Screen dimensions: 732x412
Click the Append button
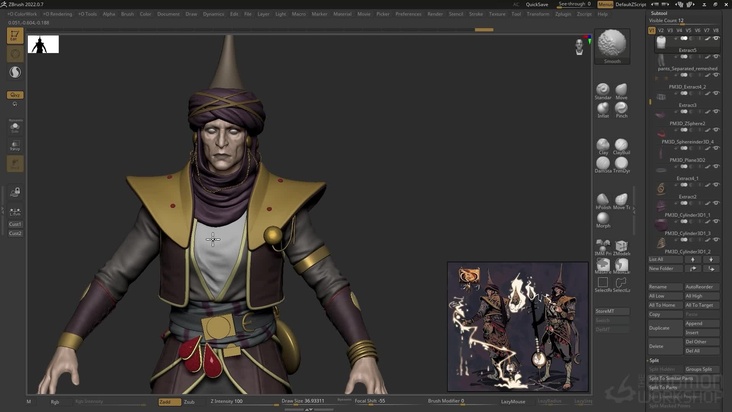[x=702, y=323]
